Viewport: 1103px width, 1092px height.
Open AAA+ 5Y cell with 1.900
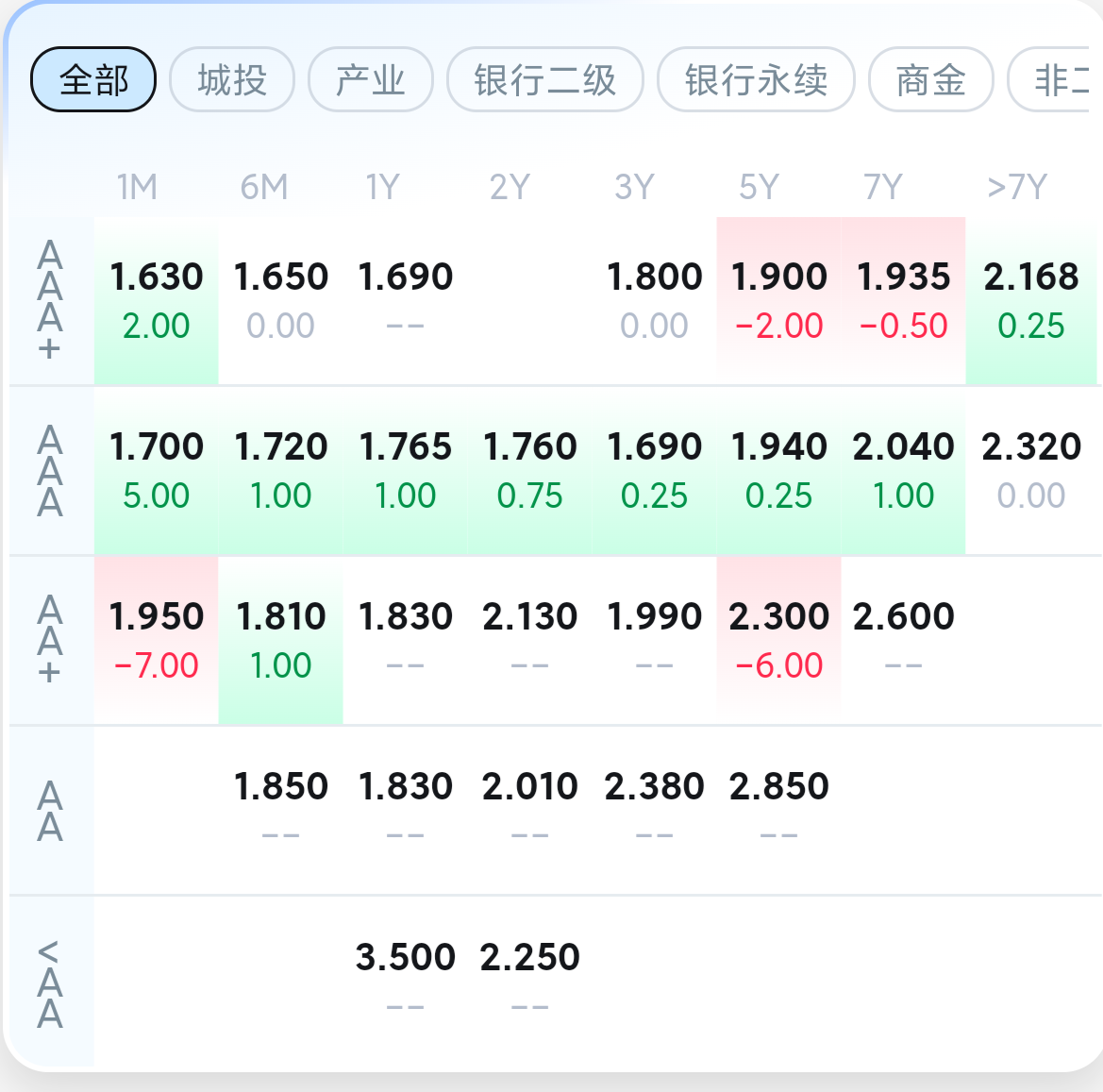778,300
